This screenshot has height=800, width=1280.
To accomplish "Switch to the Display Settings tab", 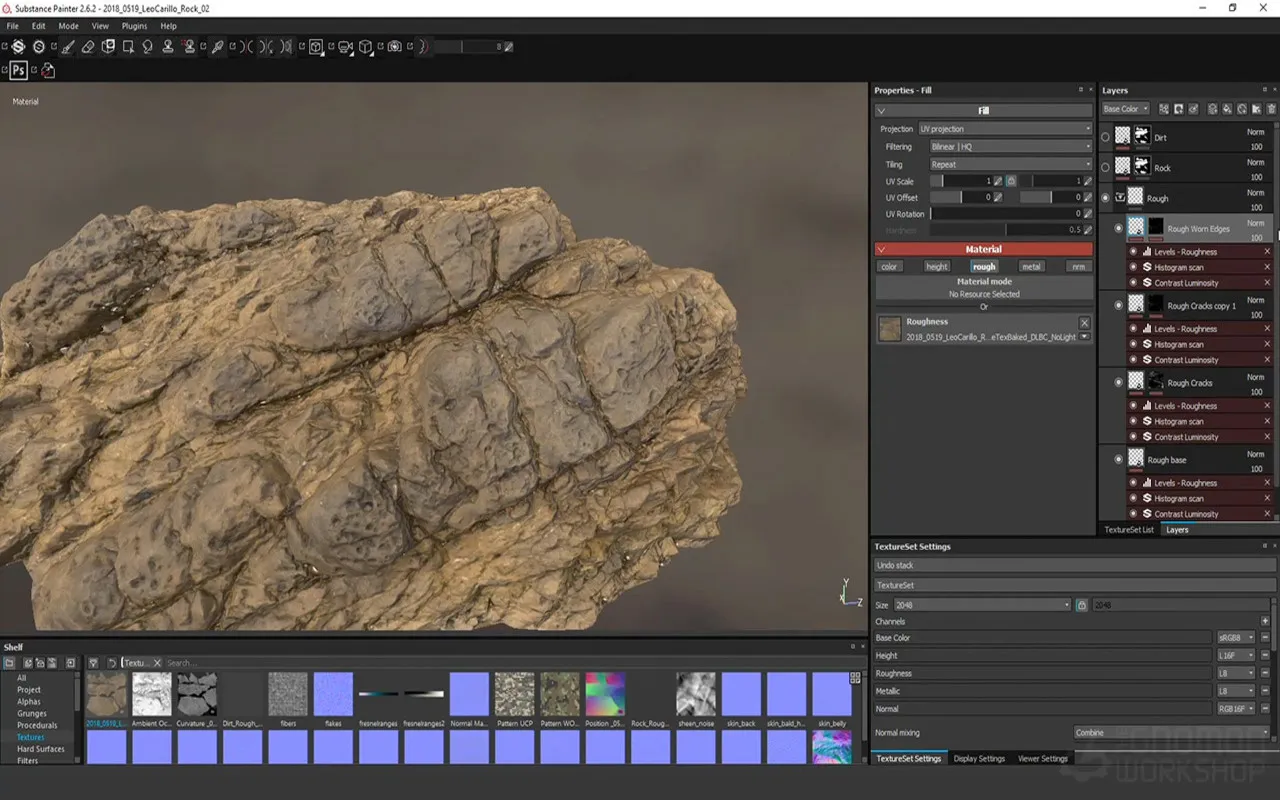I will (979, 758).
